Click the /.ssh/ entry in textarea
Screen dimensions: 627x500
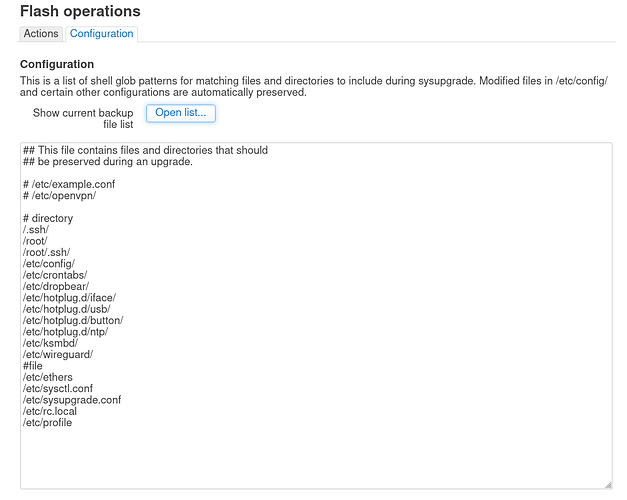36,230
